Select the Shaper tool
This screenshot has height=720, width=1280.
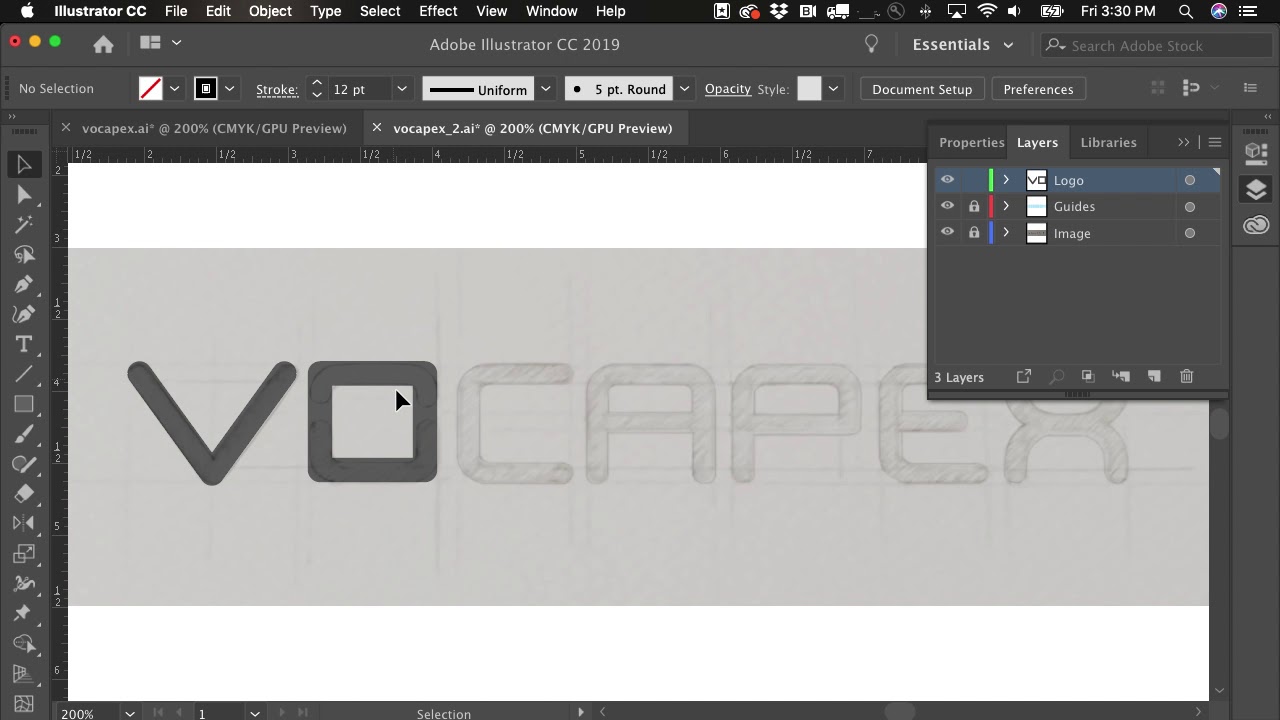click(x=24, y=464)
